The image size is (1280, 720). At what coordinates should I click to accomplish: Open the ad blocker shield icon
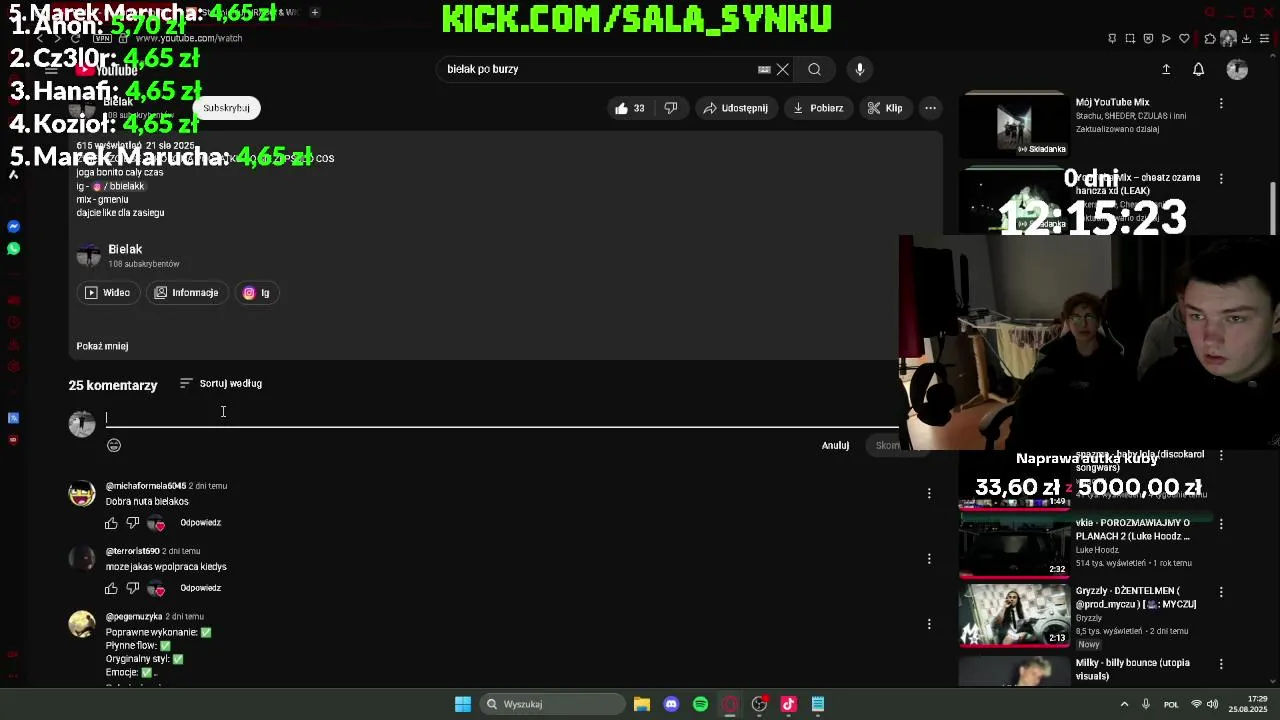(1148, 39)
